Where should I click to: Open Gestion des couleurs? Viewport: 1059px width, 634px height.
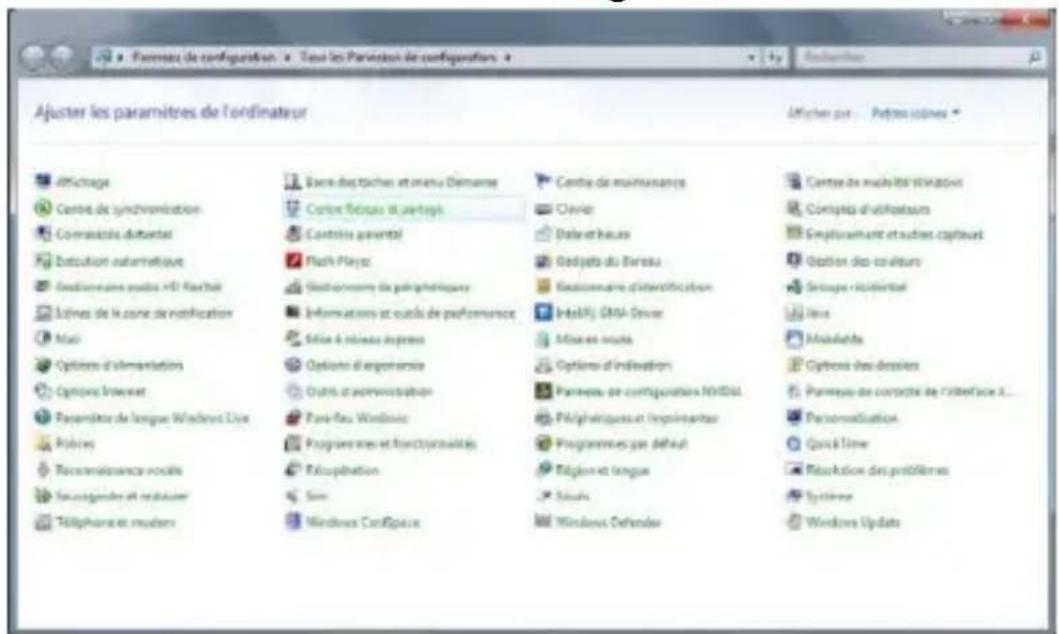point(862,261)
